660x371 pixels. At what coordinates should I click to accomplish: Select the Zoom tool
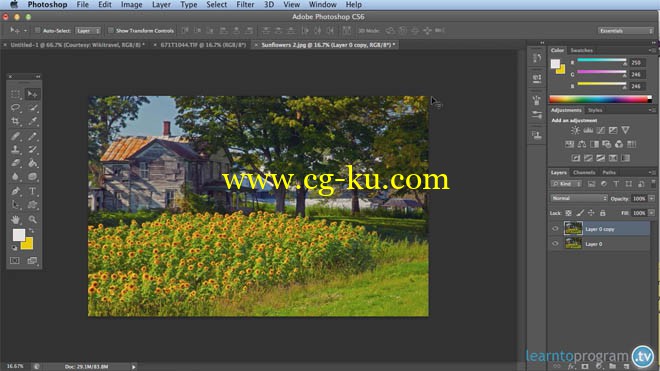[x=32, y=219]
